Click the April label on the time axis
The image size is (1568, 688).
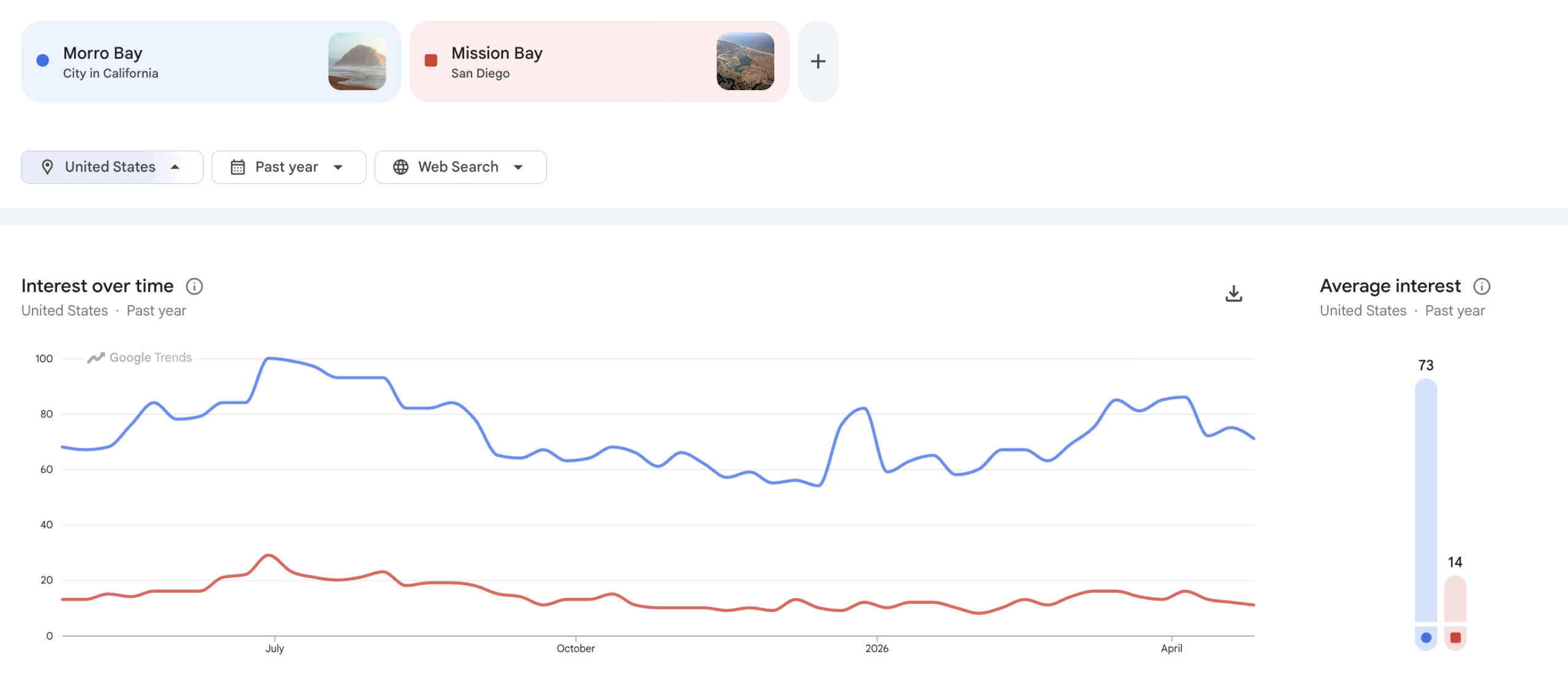(1171, 649)
